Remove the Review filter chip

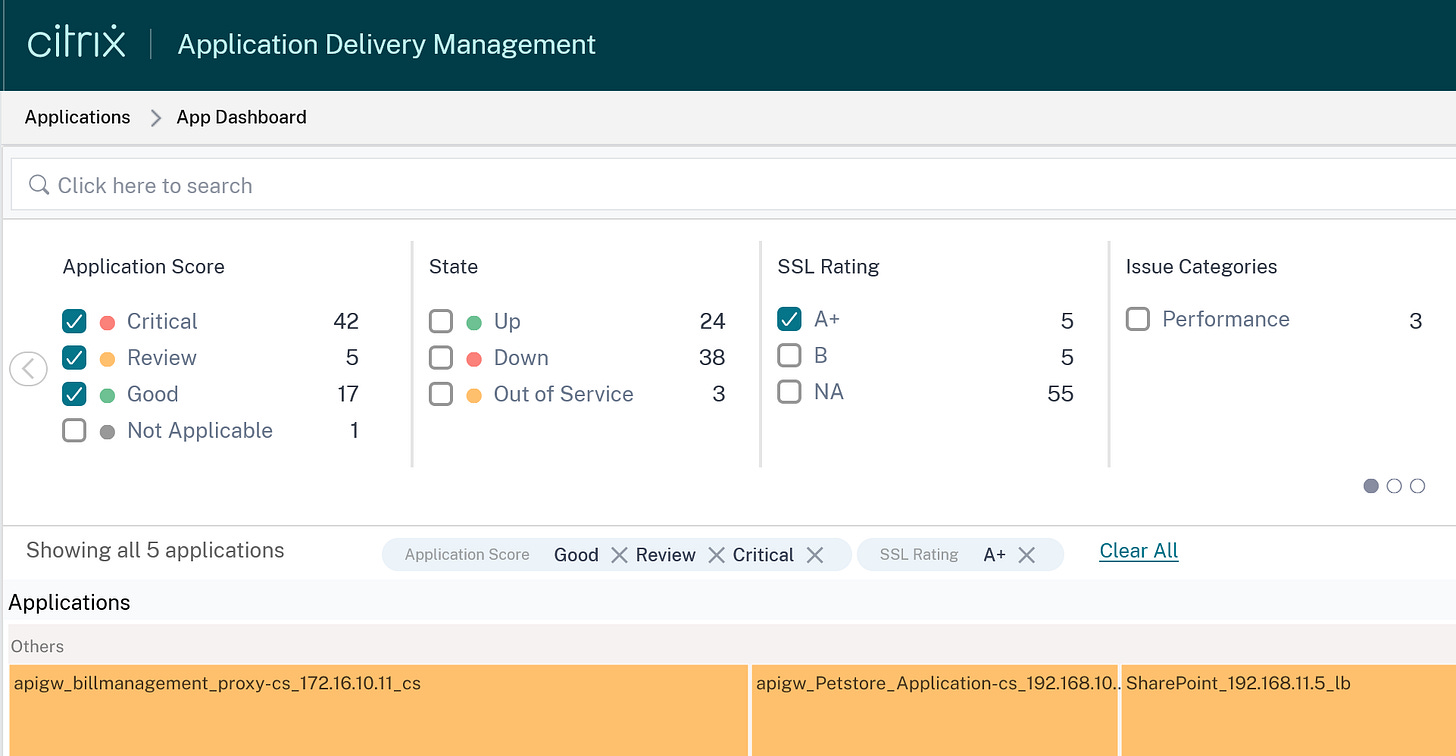pos(716,555)
